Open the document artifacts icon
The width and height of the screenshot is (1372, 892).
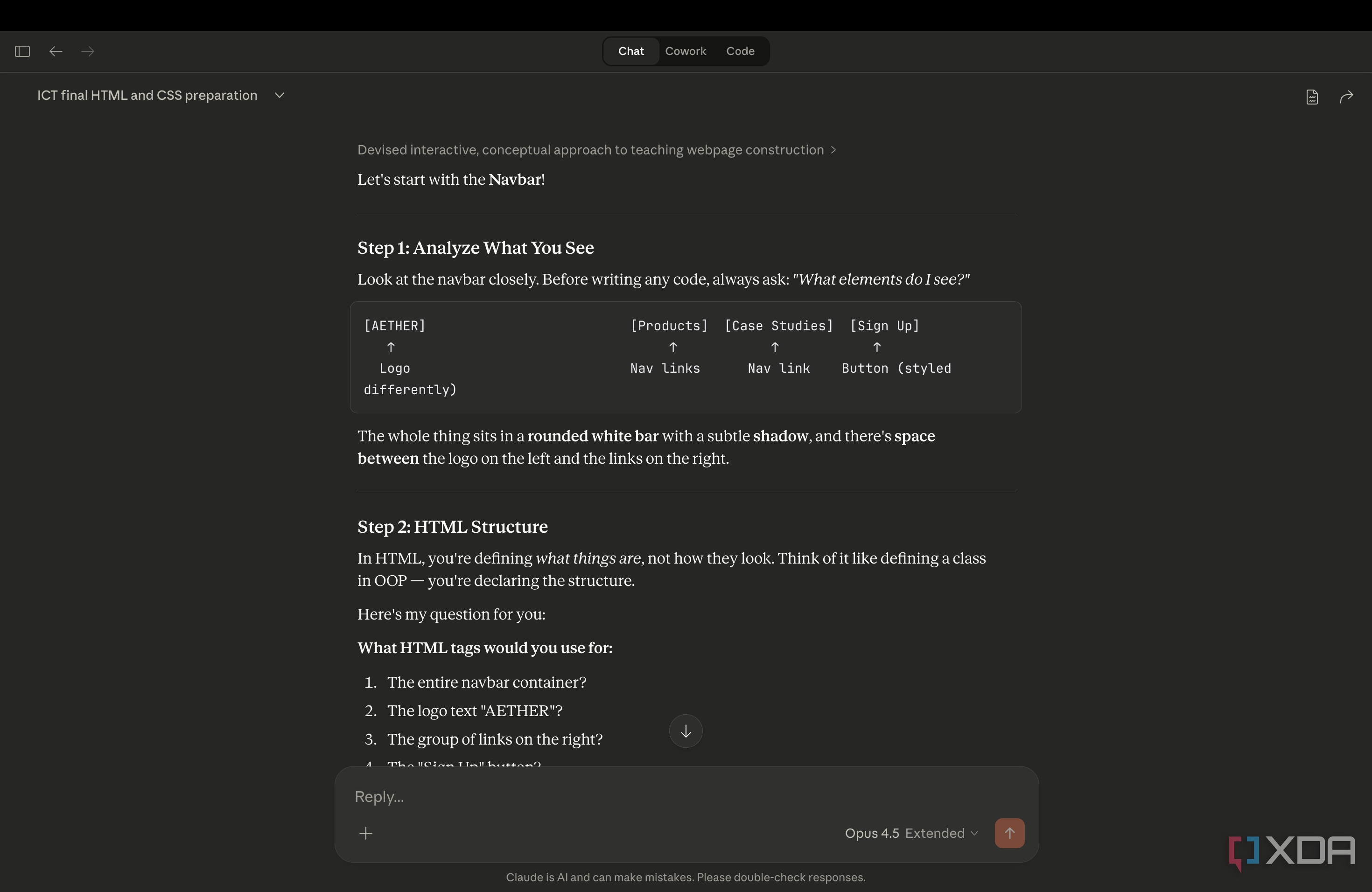pyautogui.click(x=1312, y=97)
